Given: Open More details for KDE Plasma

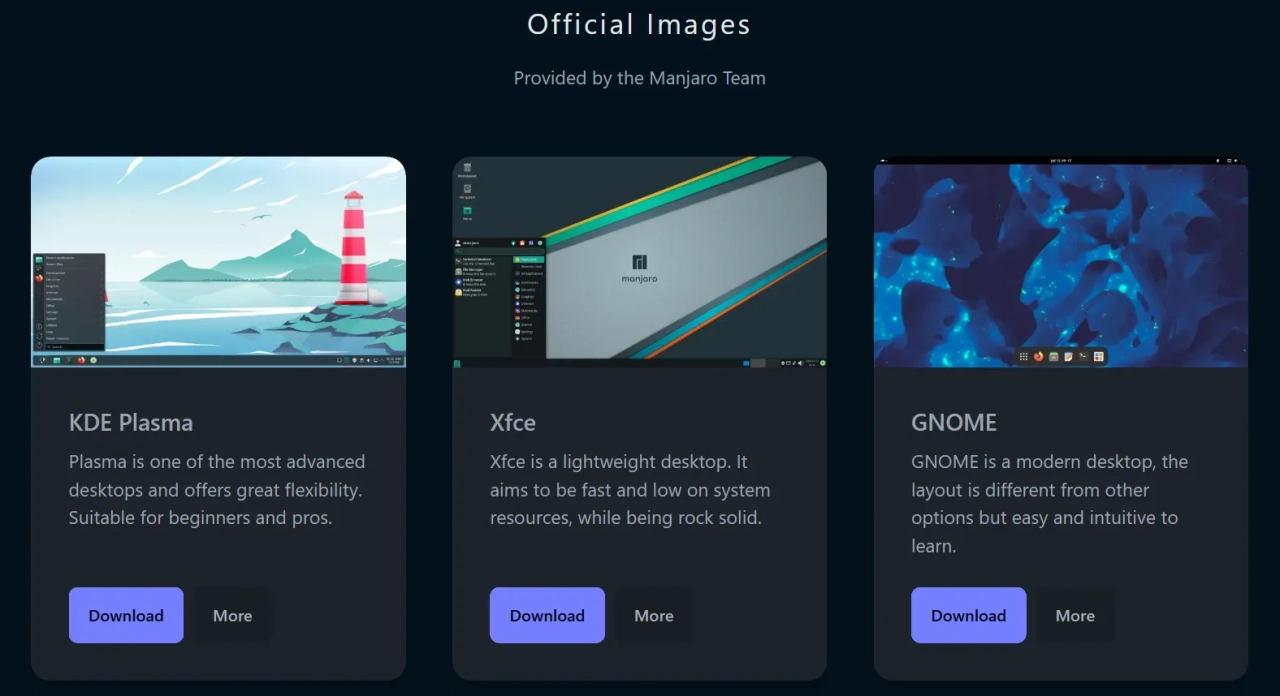Looking at the screenshot, I should pos(232,616).
